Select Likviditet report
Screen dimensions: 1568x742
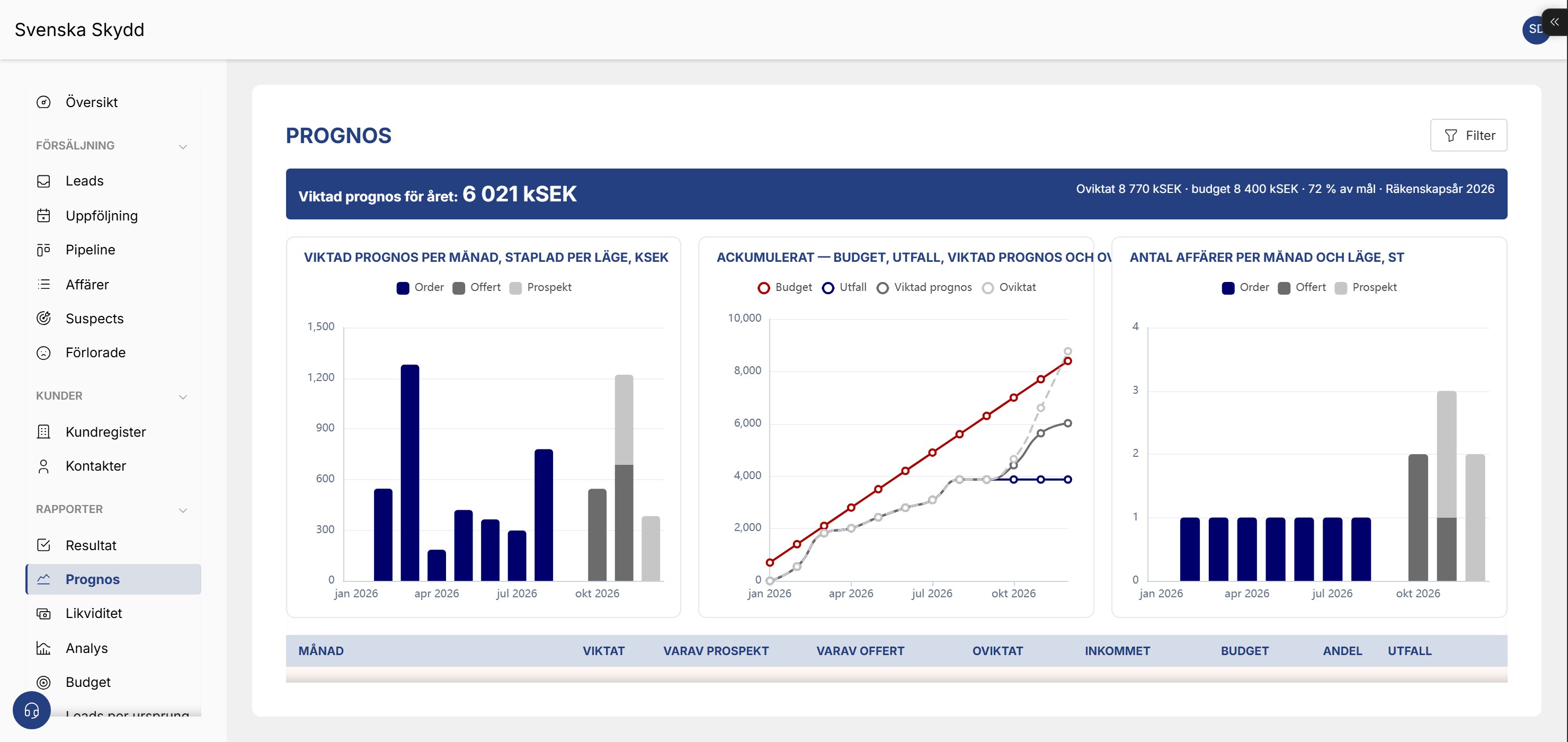[x=113, y=613]
